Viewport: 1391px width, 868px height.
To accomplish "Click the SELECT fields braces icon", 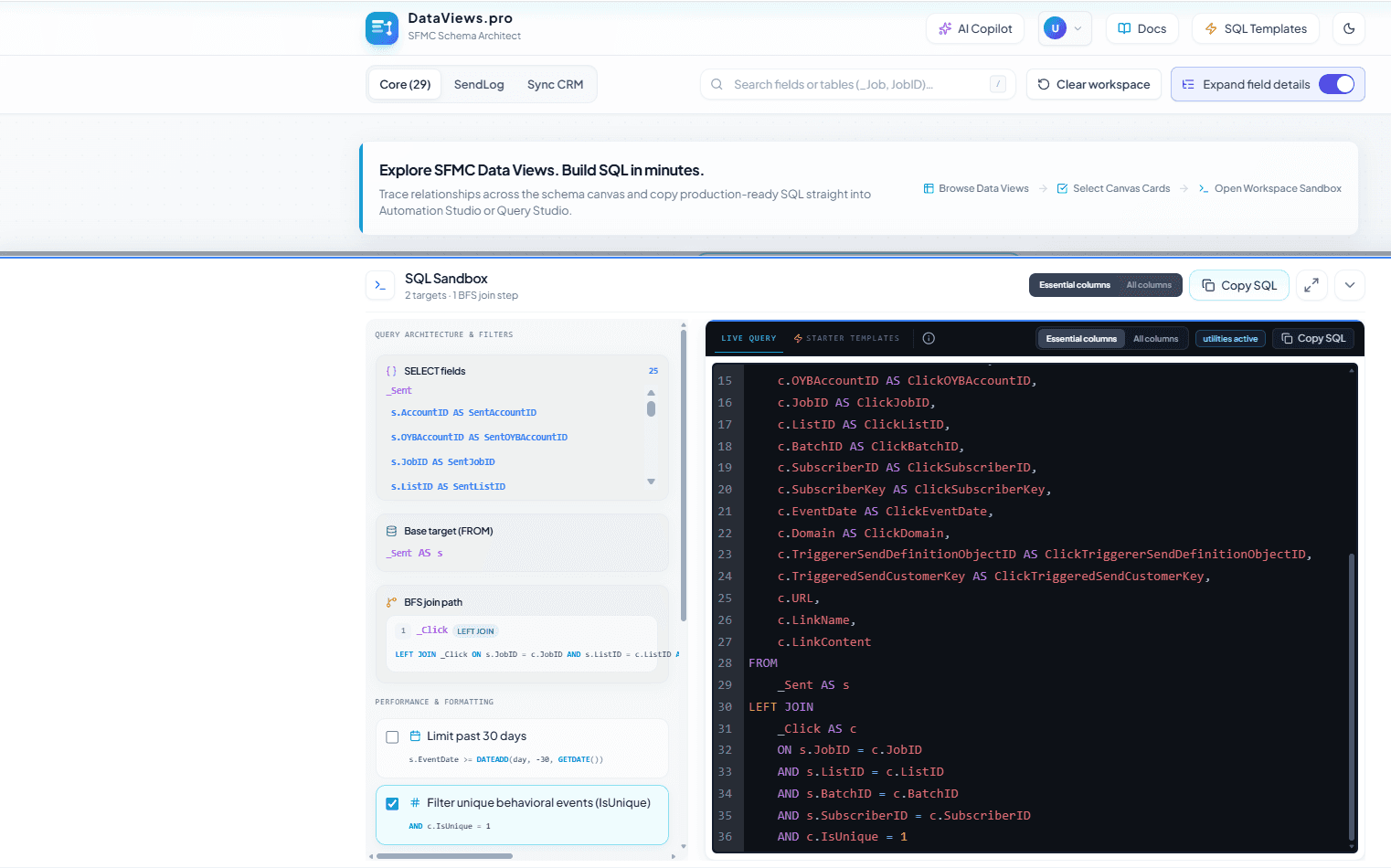I will coord(391,371).
